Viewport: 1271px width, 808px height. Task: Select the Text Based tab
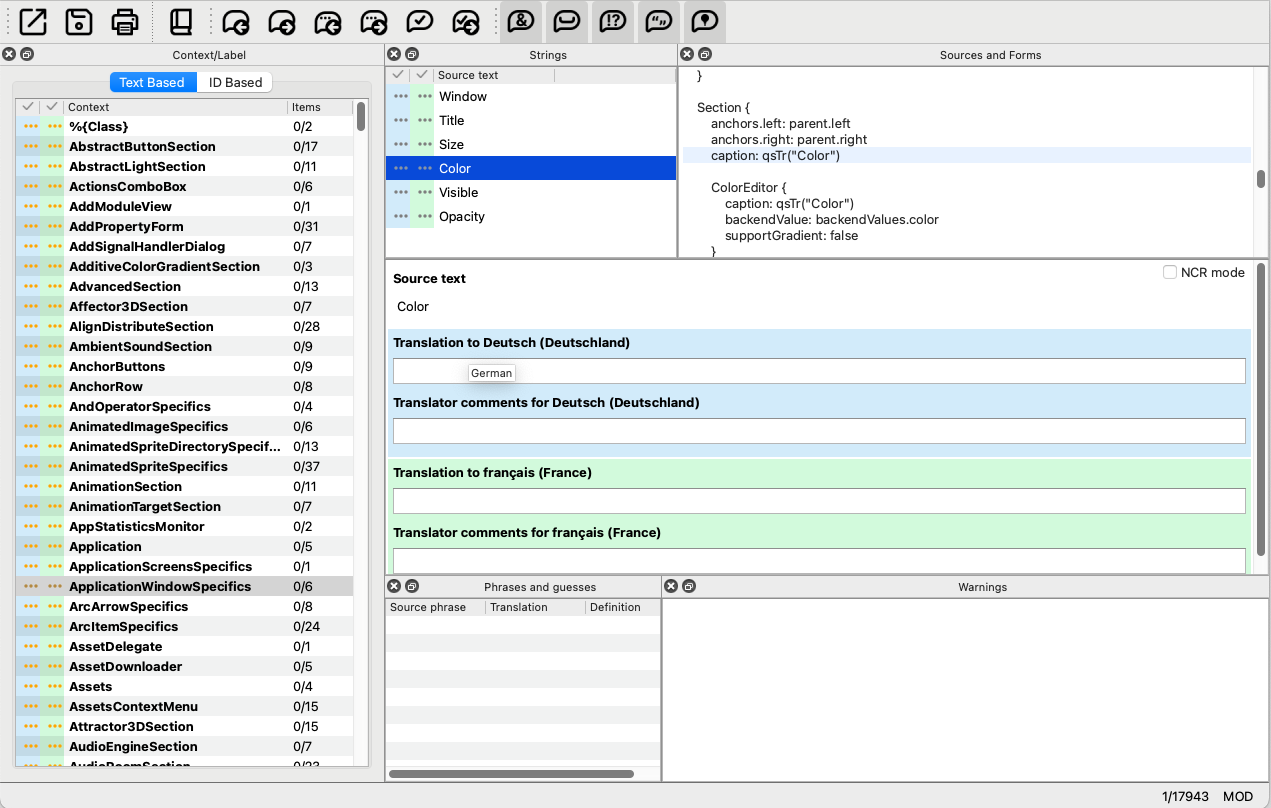click(152, 82)
